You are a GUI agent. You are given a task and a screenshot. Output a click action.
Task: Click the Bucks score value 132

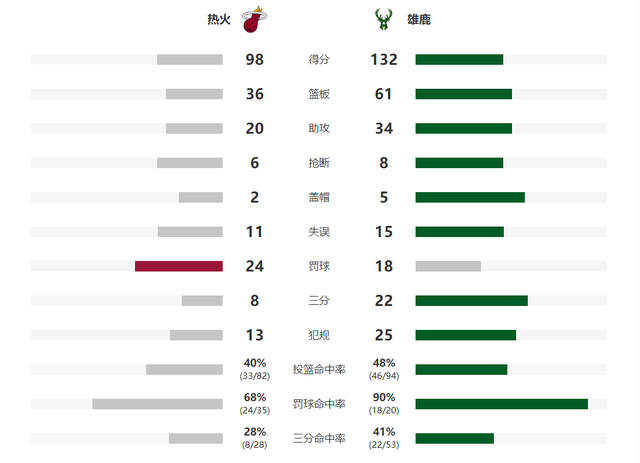point(384,60)
